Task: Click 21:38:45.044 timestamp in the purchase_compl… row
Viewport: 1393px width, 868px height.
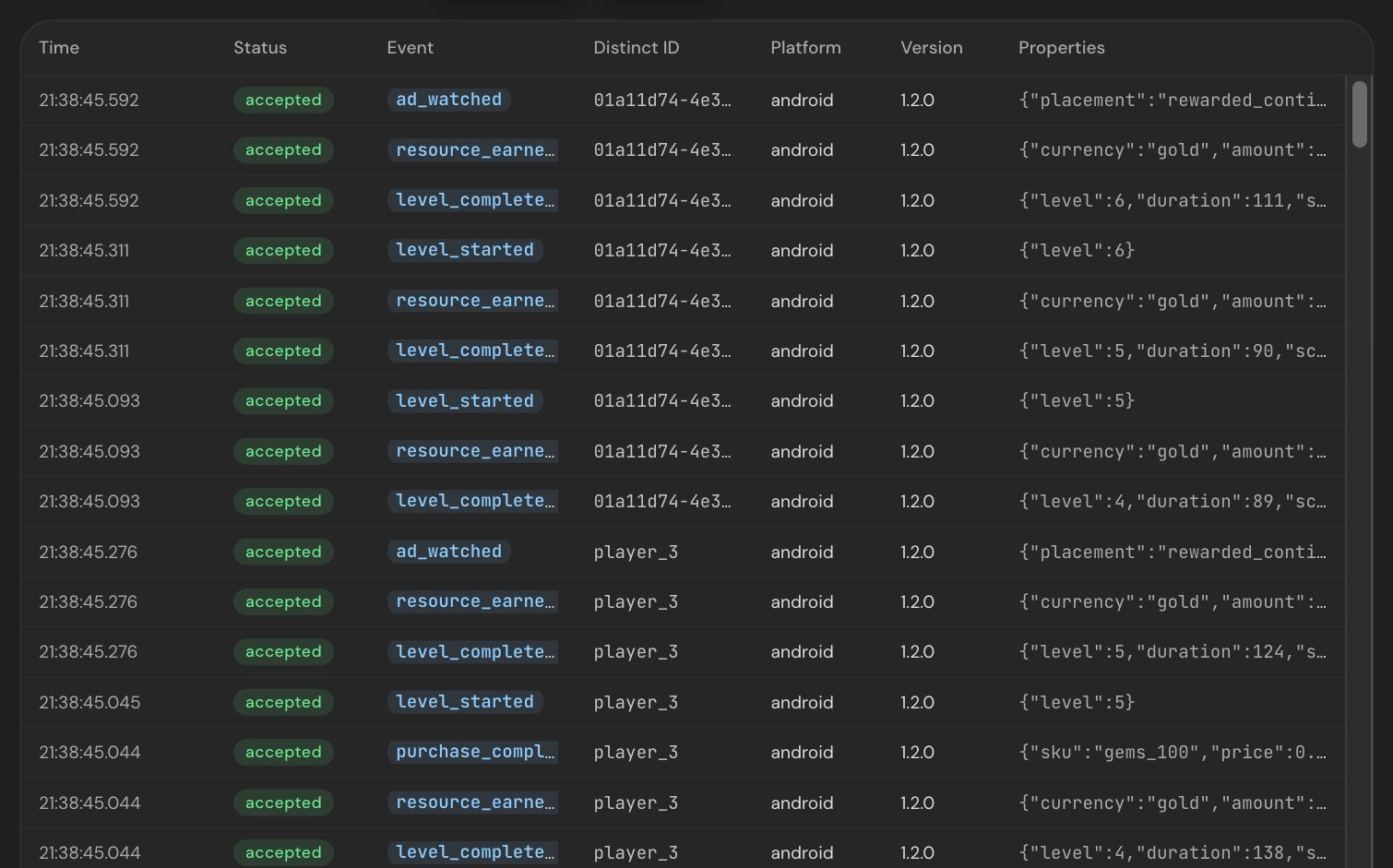Action: point(89,752)
